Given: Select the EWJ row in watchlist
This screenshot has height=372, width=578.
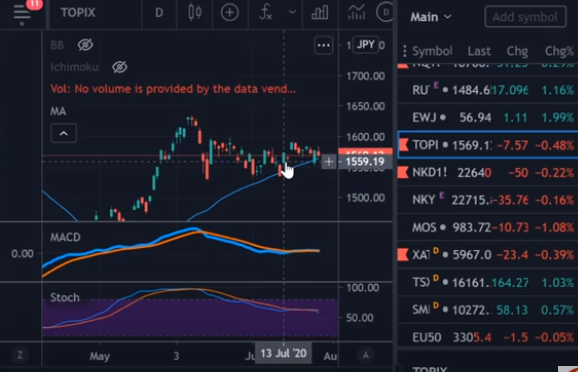Looking at the screenshot, I should (x=488, y=117).
